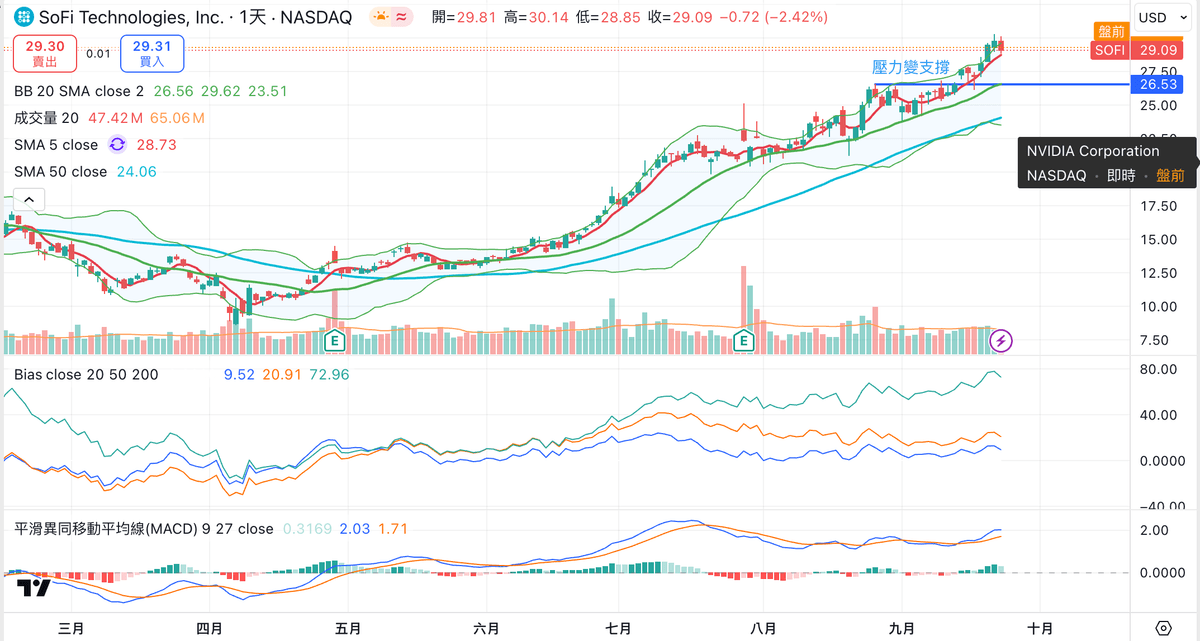Click the 十月 label on time axis
The image size is (1200, 641).
[1040, 628]
